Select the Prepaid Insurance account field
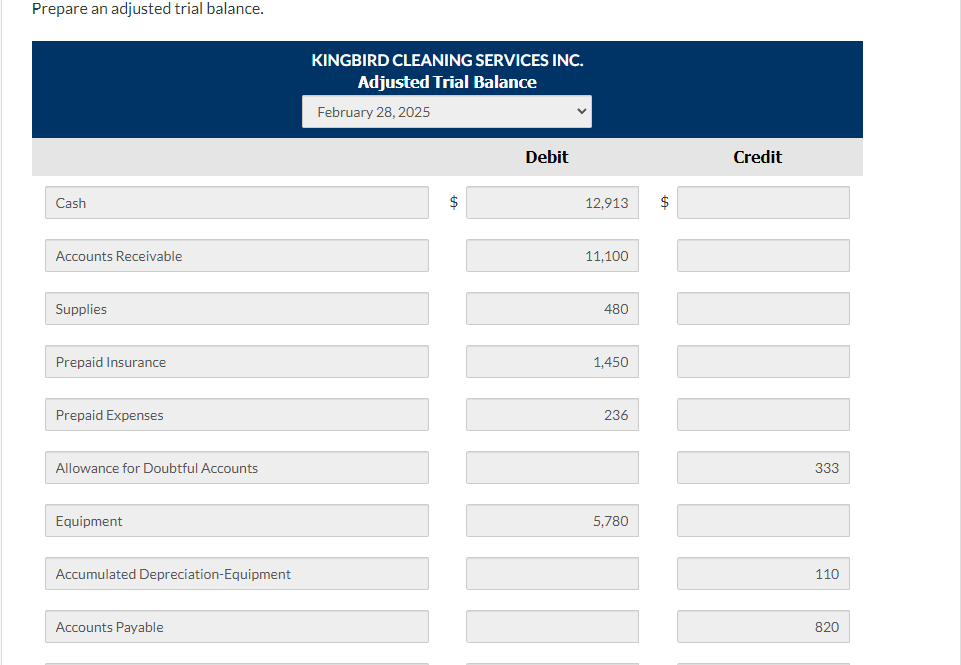The height and width of the screenshot is (665, 961). [x=236, y=361]
